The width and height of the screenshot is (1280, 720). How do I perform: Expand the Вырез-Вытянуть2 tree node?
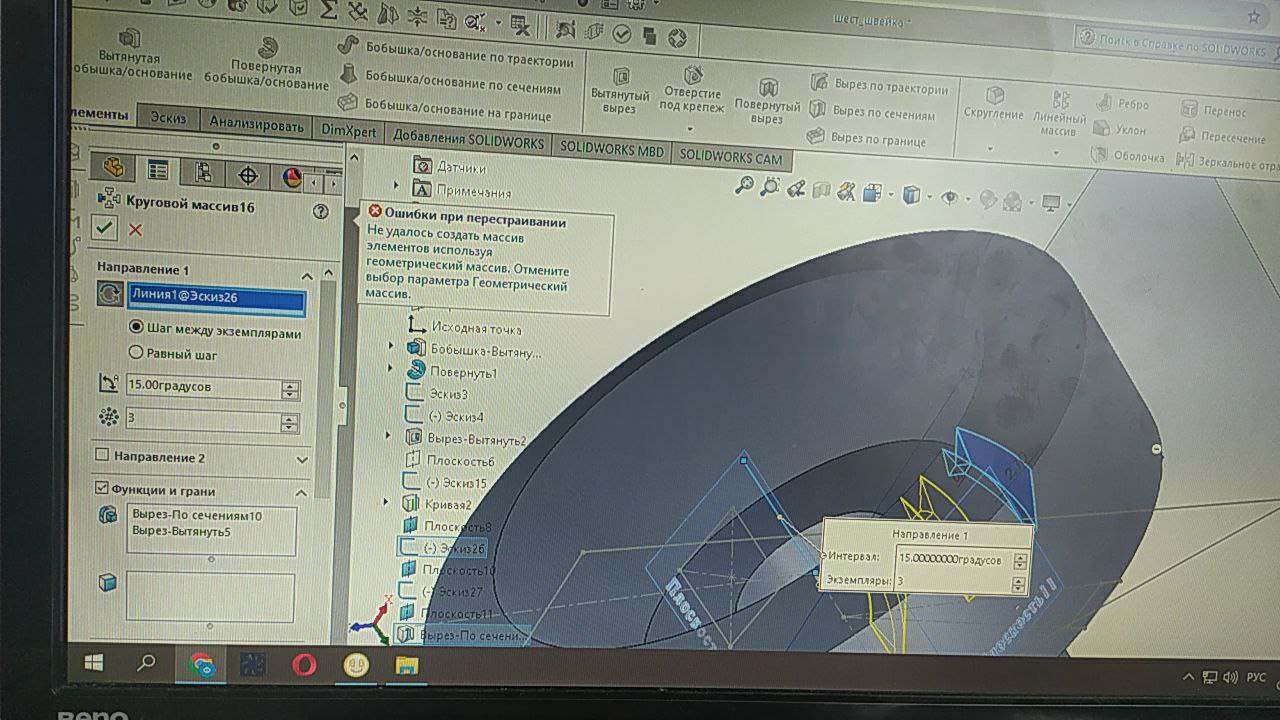pyautogui.click(x=389, y=436)
